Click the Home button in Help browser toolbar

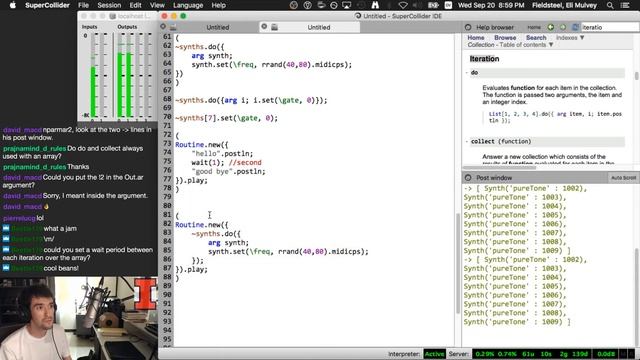click(x=533, y=27)
